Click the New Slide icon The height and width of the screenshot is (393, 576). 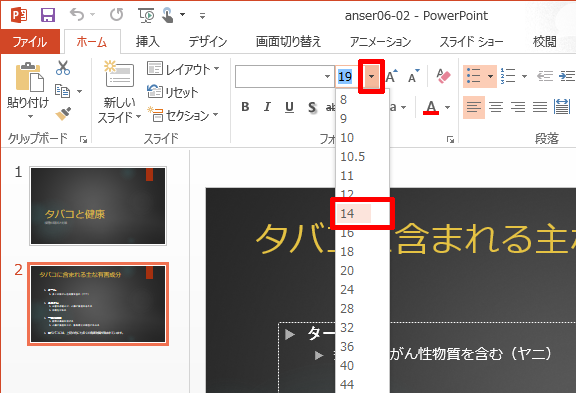[119, 73]
